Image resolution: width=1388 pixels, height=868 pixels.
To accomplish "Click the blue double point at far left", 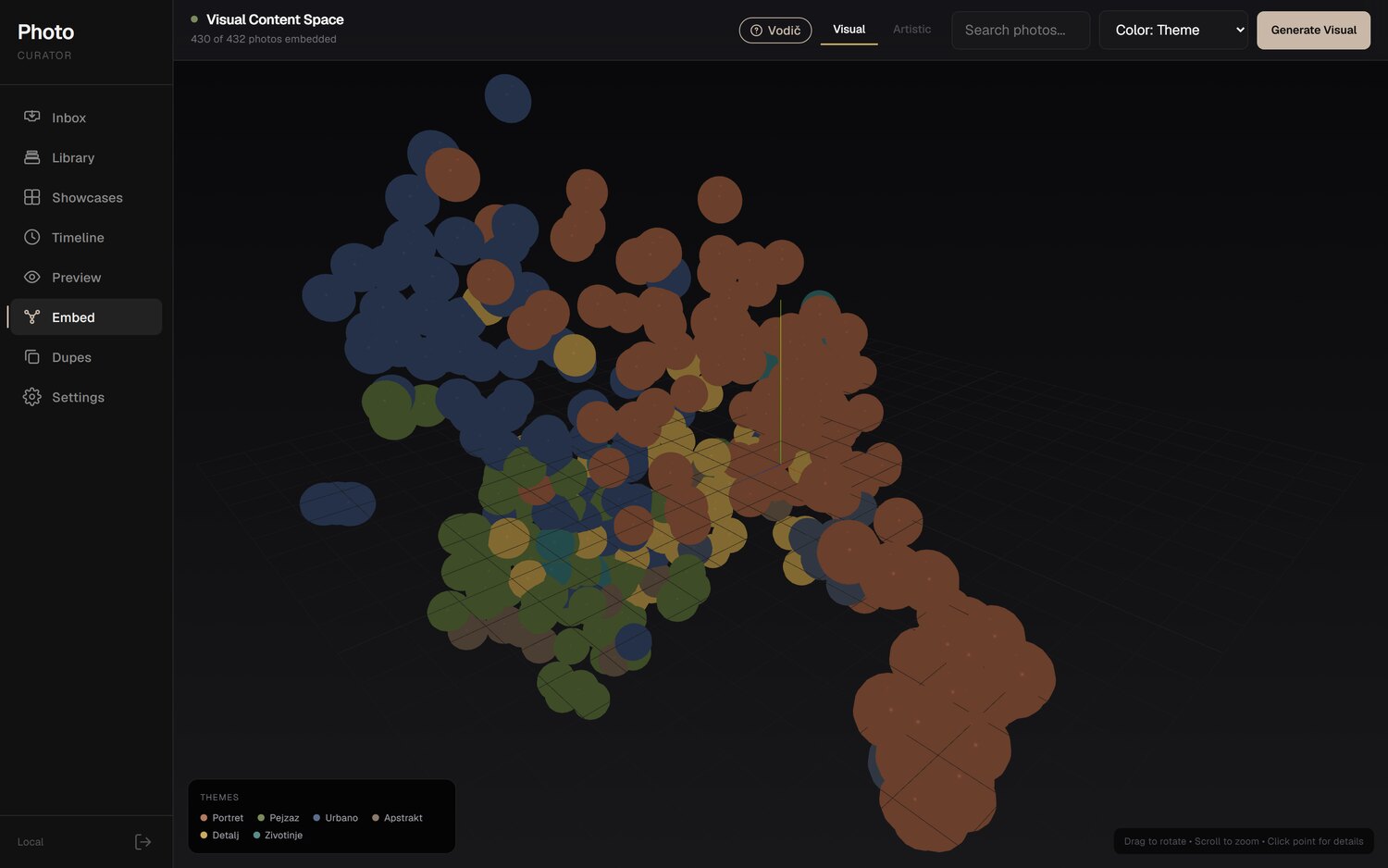I will pyautogui.click(x=338, y=503).
